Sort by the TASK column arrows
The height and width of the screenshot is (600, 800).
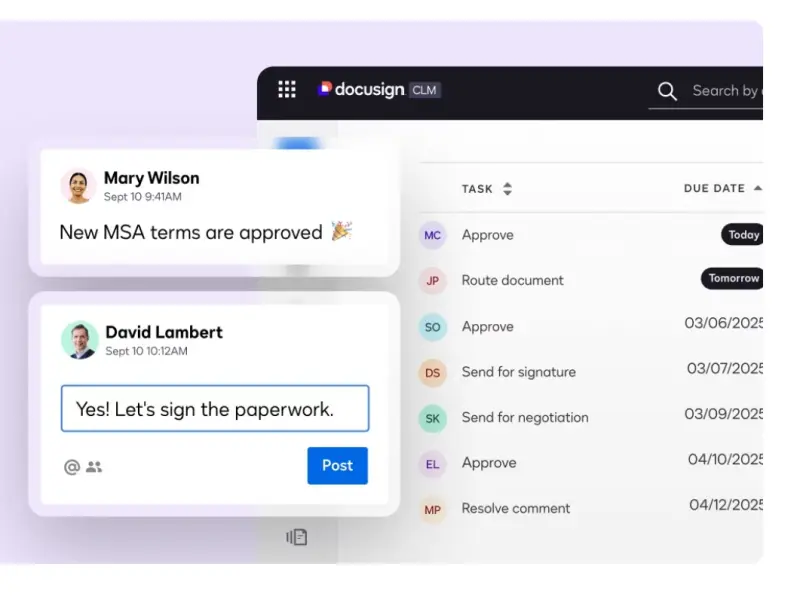pos(507,189)
